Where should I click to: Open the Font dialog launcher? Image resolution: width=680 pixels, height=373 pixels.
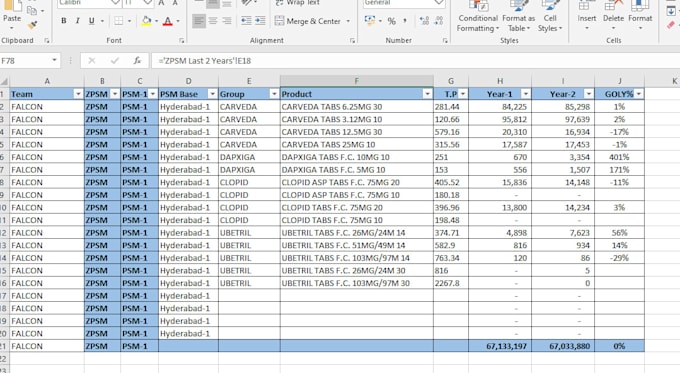tap(182, 40)
